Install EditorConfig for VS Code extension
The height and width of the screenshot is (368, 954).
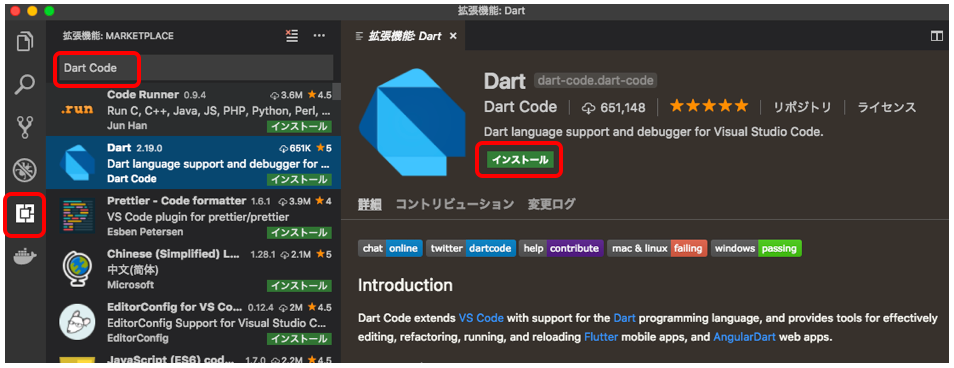299,338
